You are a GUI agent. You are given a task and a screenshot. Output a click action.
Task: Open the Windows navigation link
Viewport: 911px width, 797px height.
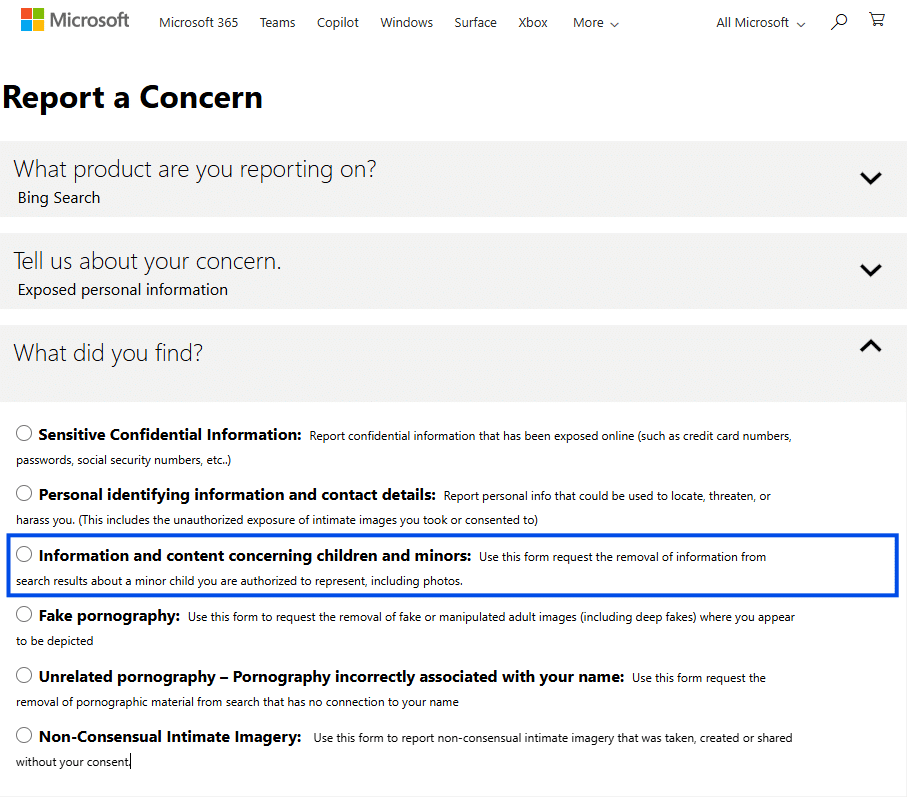[x=406, y=23]
